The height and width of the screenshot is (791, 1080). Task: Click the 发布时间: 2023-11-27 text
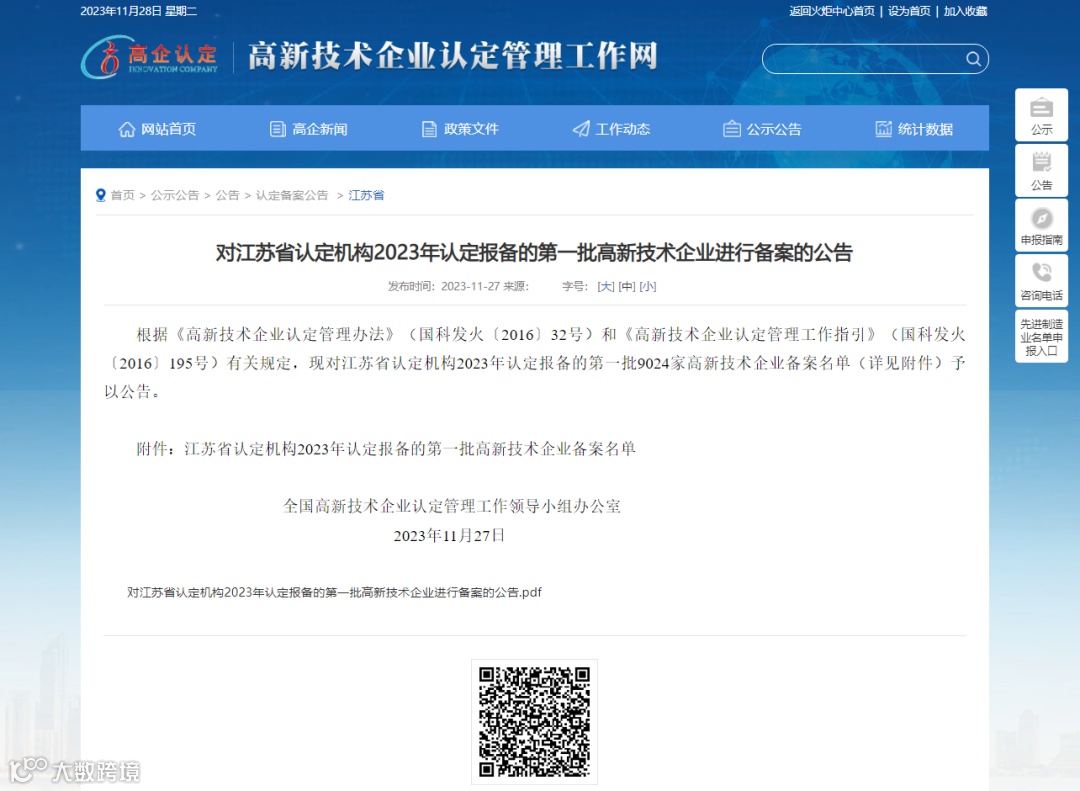click(444, 286)
